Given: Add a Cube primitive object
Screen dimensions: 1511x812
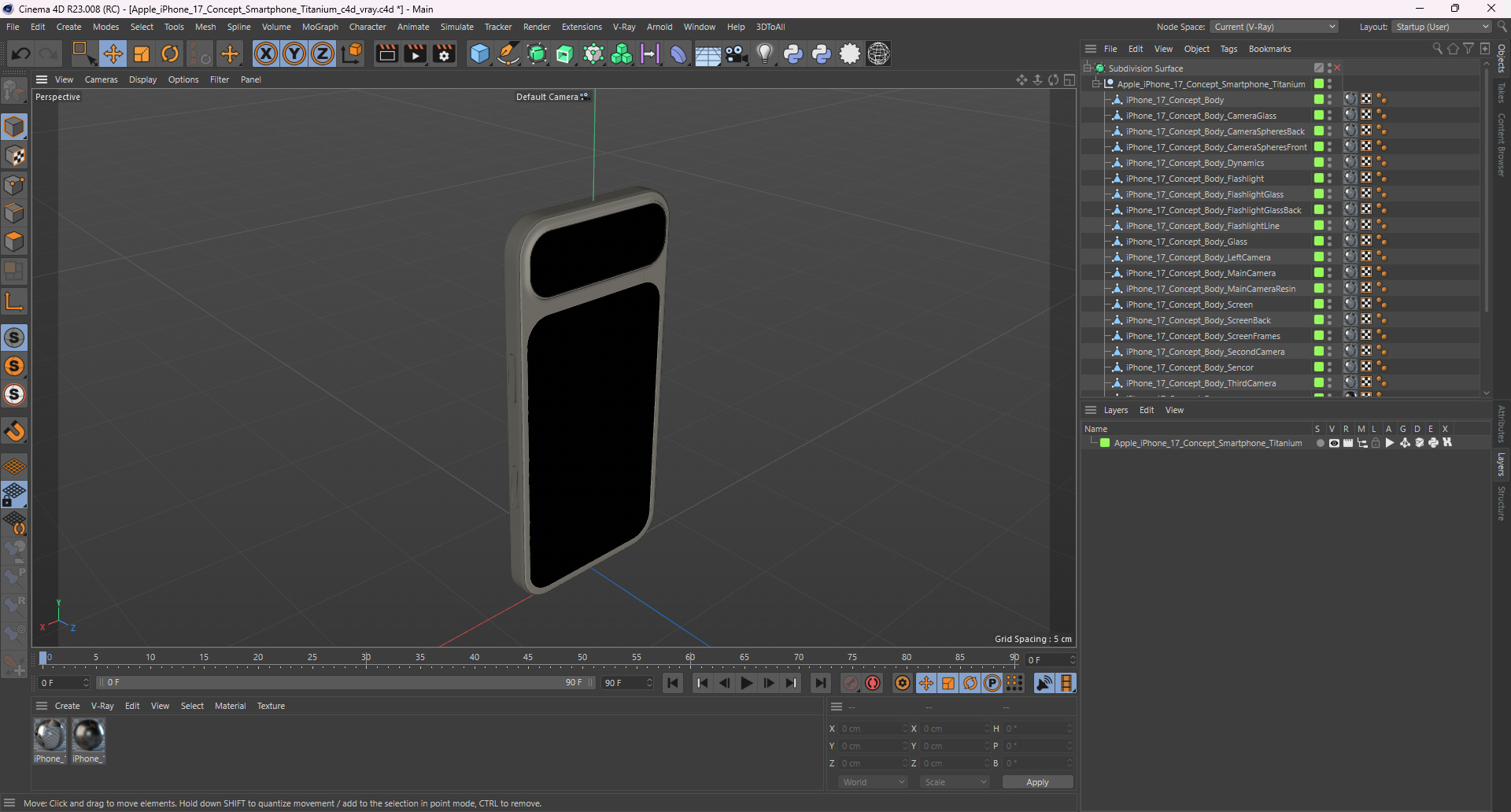Looking at the screenshot, I should point(479,54).
